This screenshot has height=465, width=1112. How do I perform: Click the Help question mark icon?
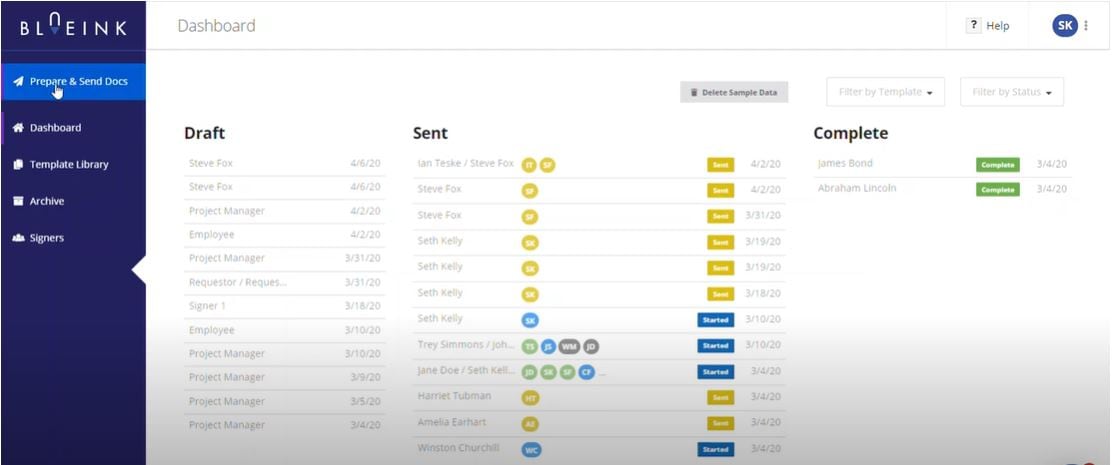click(x=973, y=26)
